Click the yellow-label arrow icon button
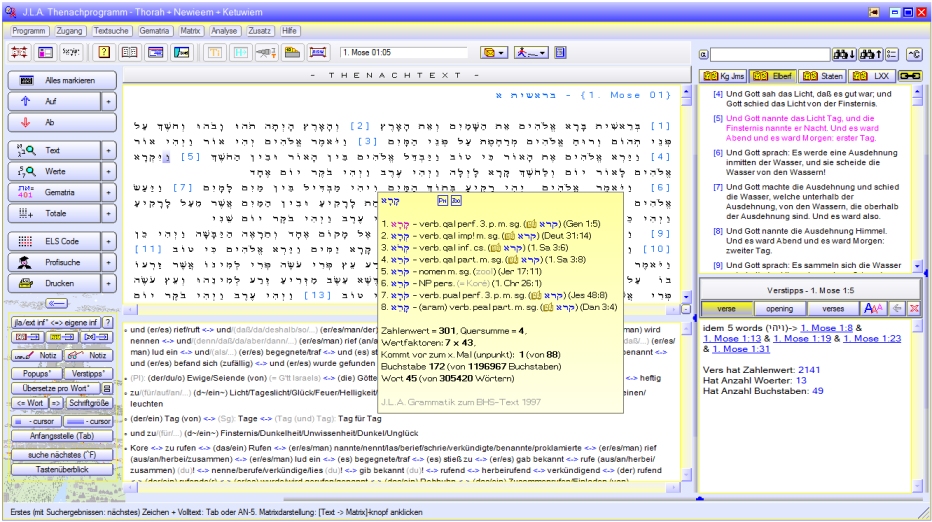Screen dimensions: 932x522 coord(62,337)
